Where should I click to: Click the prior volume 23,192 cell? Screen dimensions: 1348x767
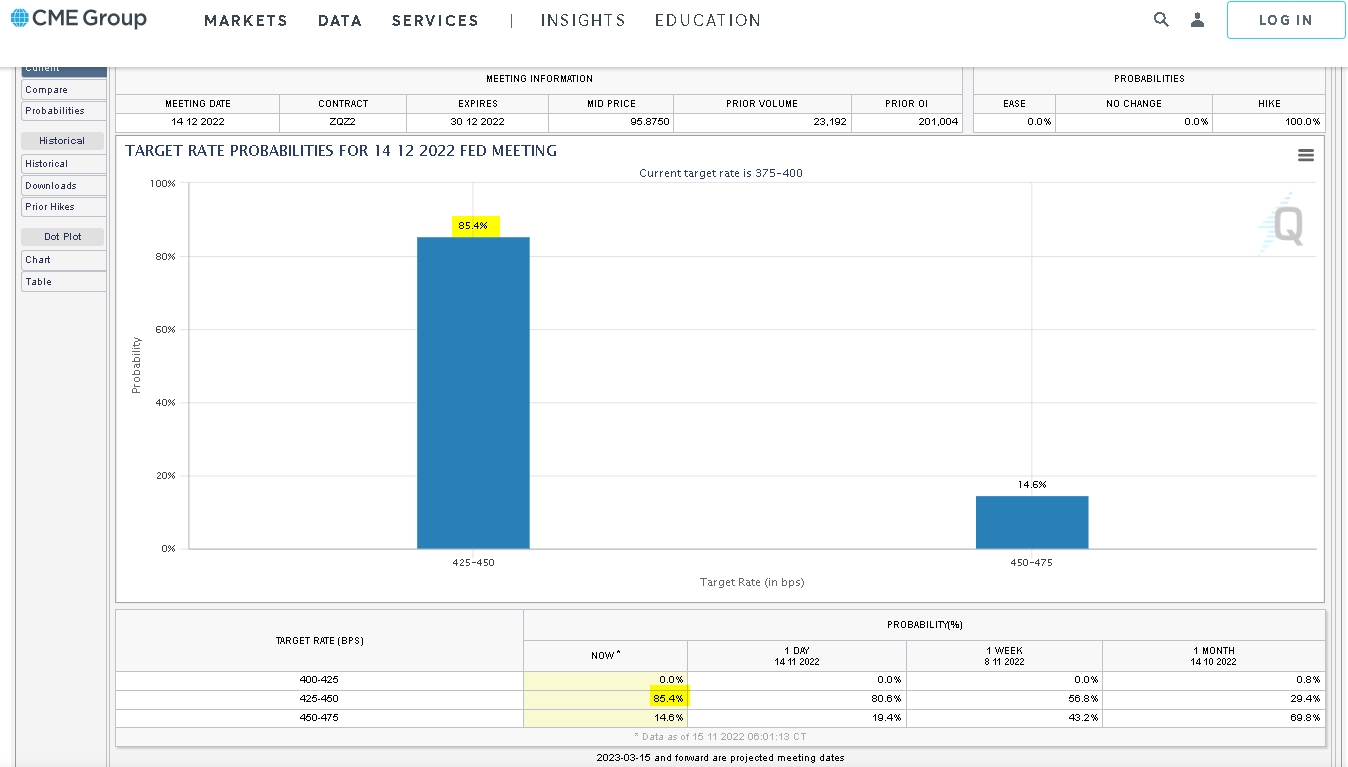[x=763, y=122]
